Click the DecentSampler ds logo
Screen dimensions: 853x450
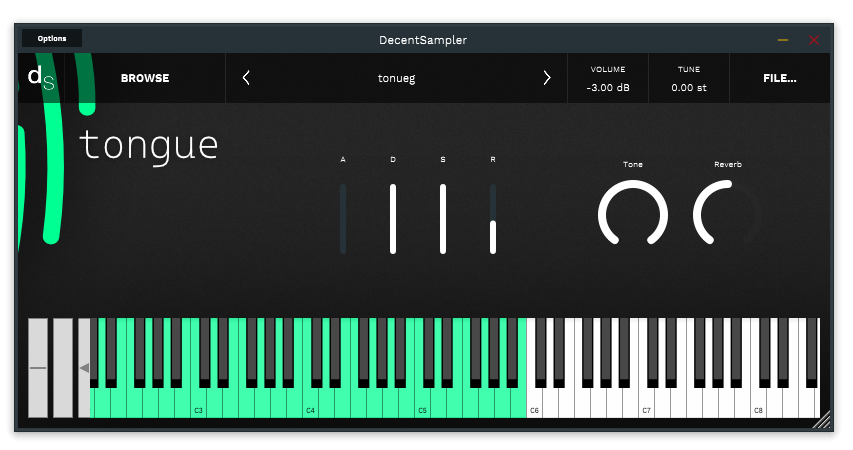point(41,78)
